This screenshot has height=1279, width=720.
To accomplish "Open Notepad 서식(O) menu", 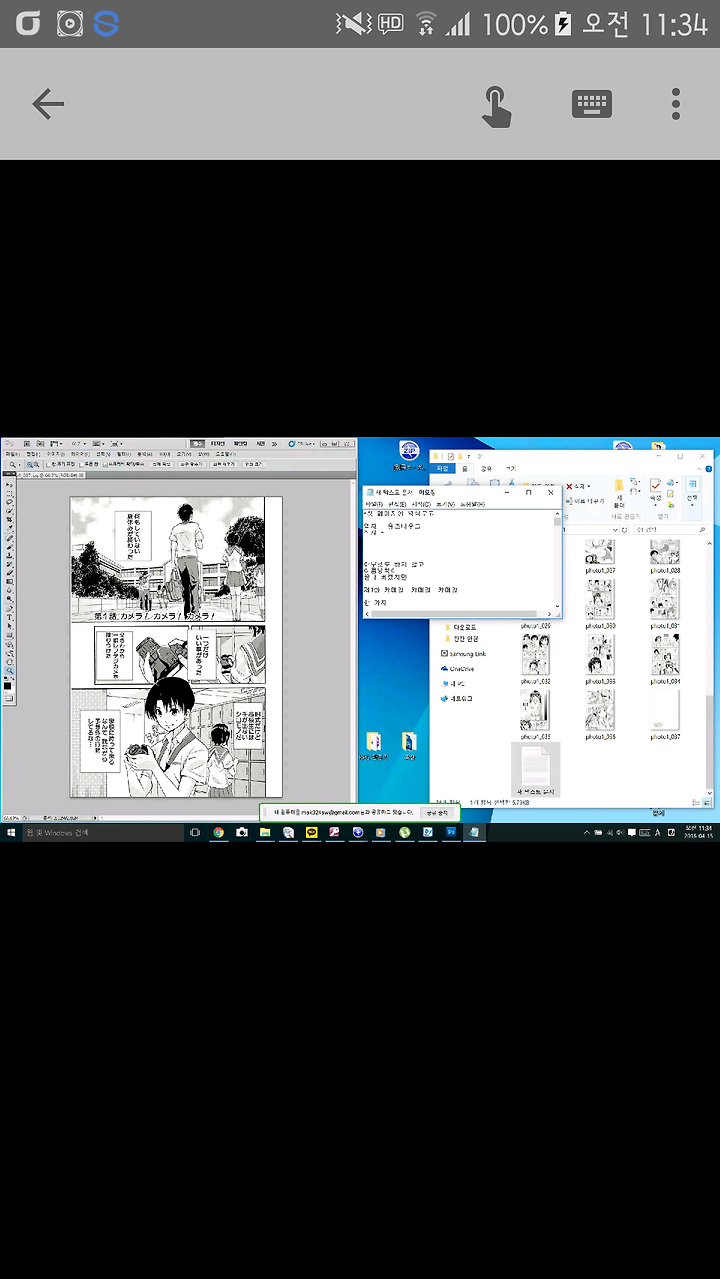I will [421, 503].
